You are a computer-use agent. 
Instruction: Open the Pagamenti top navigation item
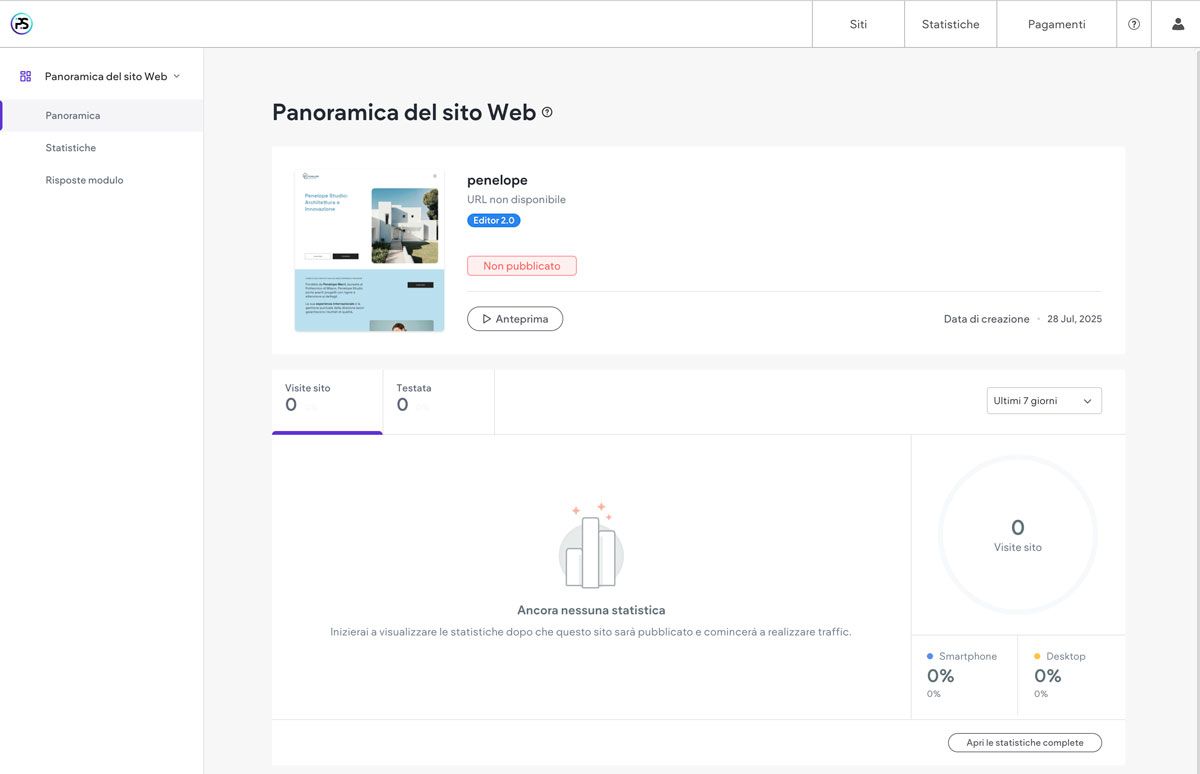[1056, 24]
